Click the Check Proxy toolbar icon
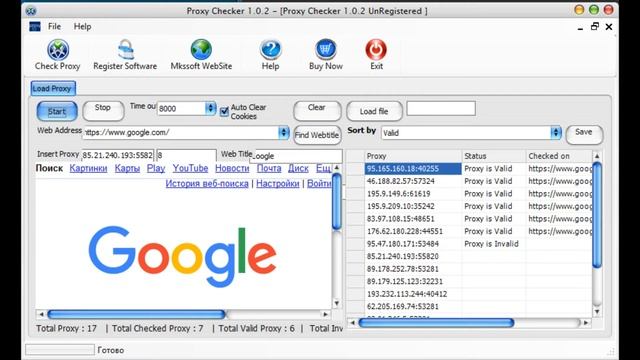The height and width of the screenshot is (360, 640). pyautogui.click(x=58, y=50)
